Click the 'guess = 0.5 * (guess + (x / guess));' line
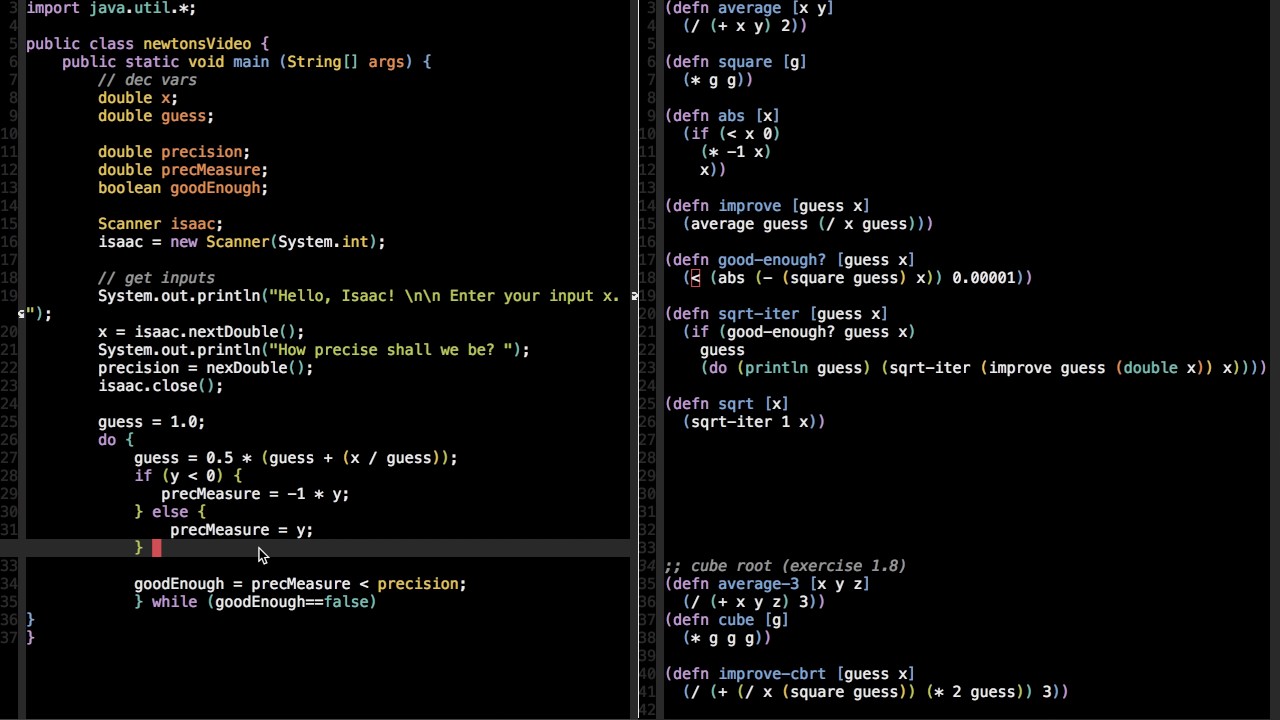The width and height of the screenshot is (1280, 720). click(x=295, y=458)
